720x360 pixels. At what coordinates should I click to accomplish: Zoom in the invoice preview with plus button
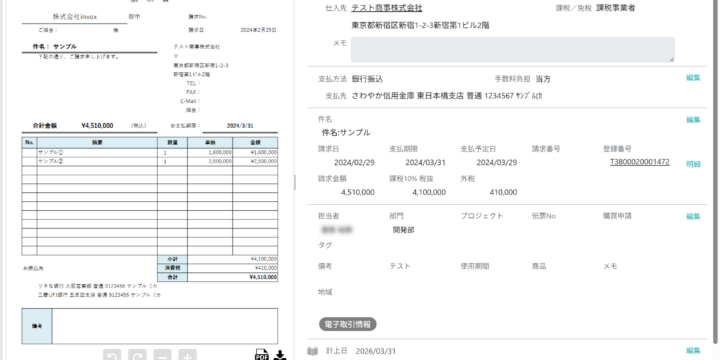pos(188,355)
